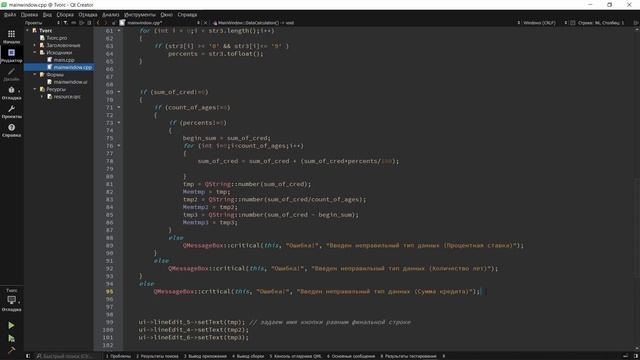Screen dimensions: 640x360
Task: Go forward with the right arrow in editor toolbar
Action: point(105,23)
